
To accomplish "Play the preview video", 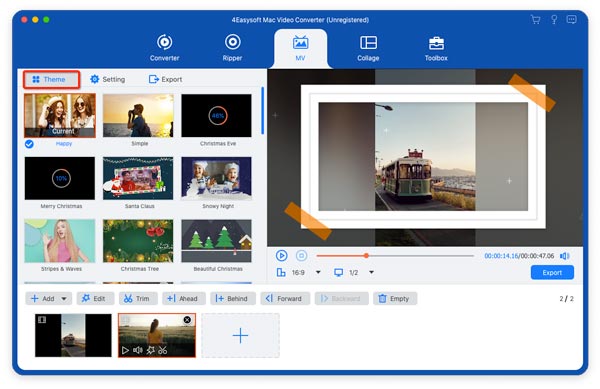I will (281, 255).
